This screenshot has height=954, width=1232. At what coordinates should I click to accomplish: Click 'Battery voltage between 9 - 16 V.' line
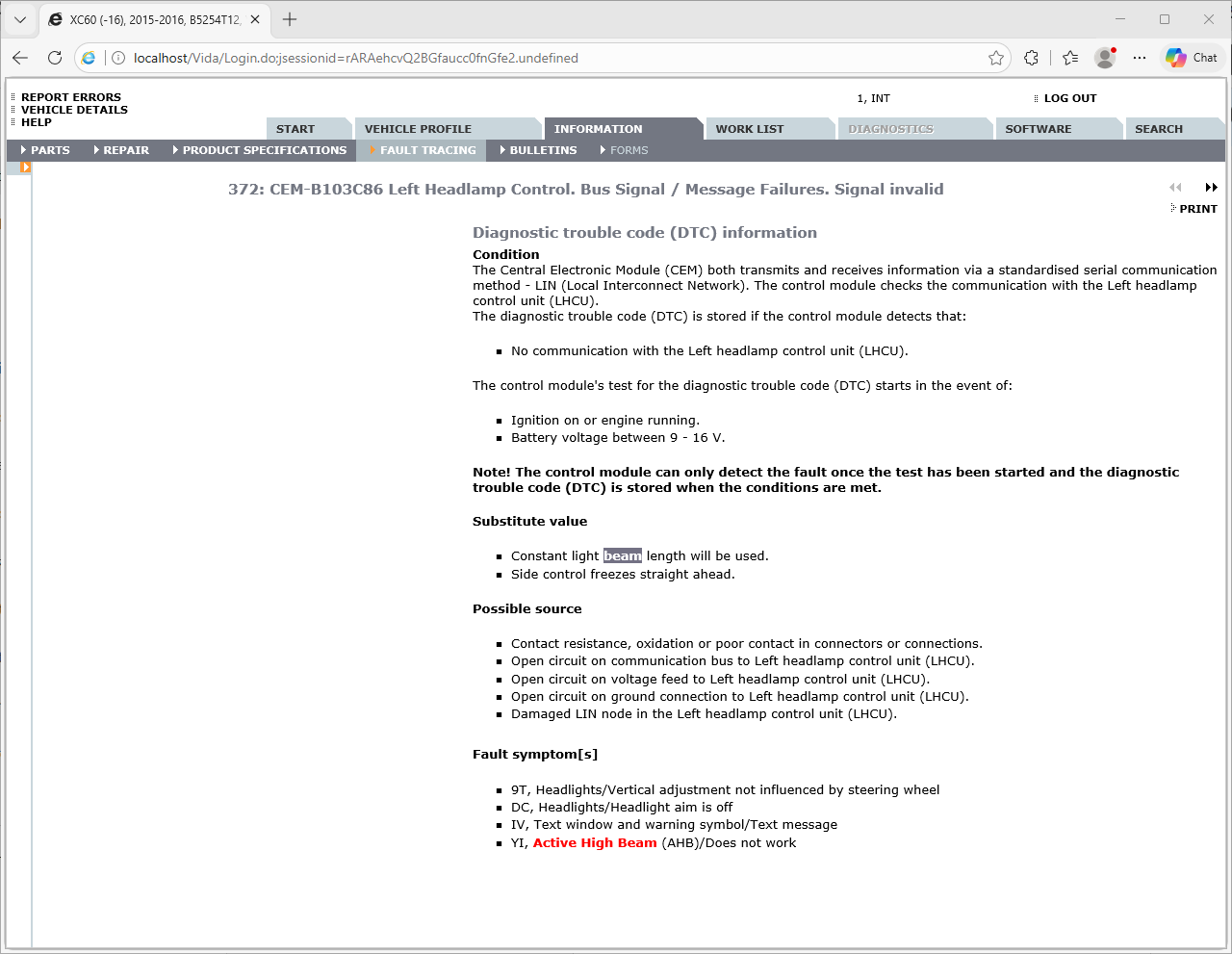tap(618, 438)
